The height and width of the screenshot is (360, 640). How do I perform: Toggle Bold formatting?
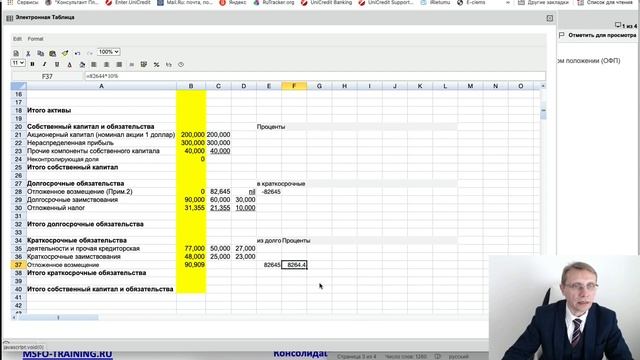click(x=32, y=64)
